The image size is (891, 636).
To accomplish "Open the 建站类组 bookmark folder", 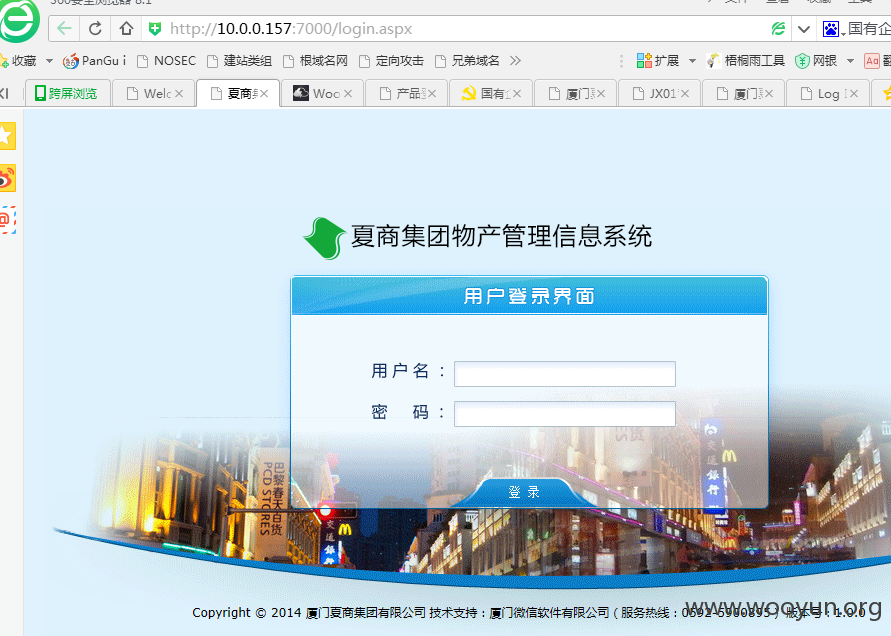I will (x=239, y=61).
